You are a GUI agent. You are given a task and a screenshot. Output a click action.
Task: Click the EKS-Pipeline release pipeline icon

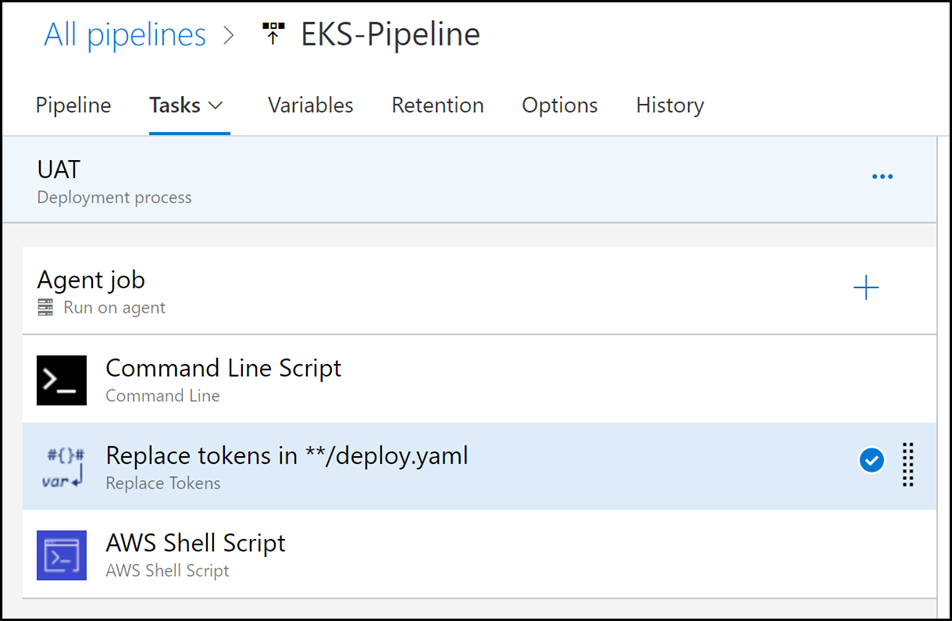pos(273,33)
